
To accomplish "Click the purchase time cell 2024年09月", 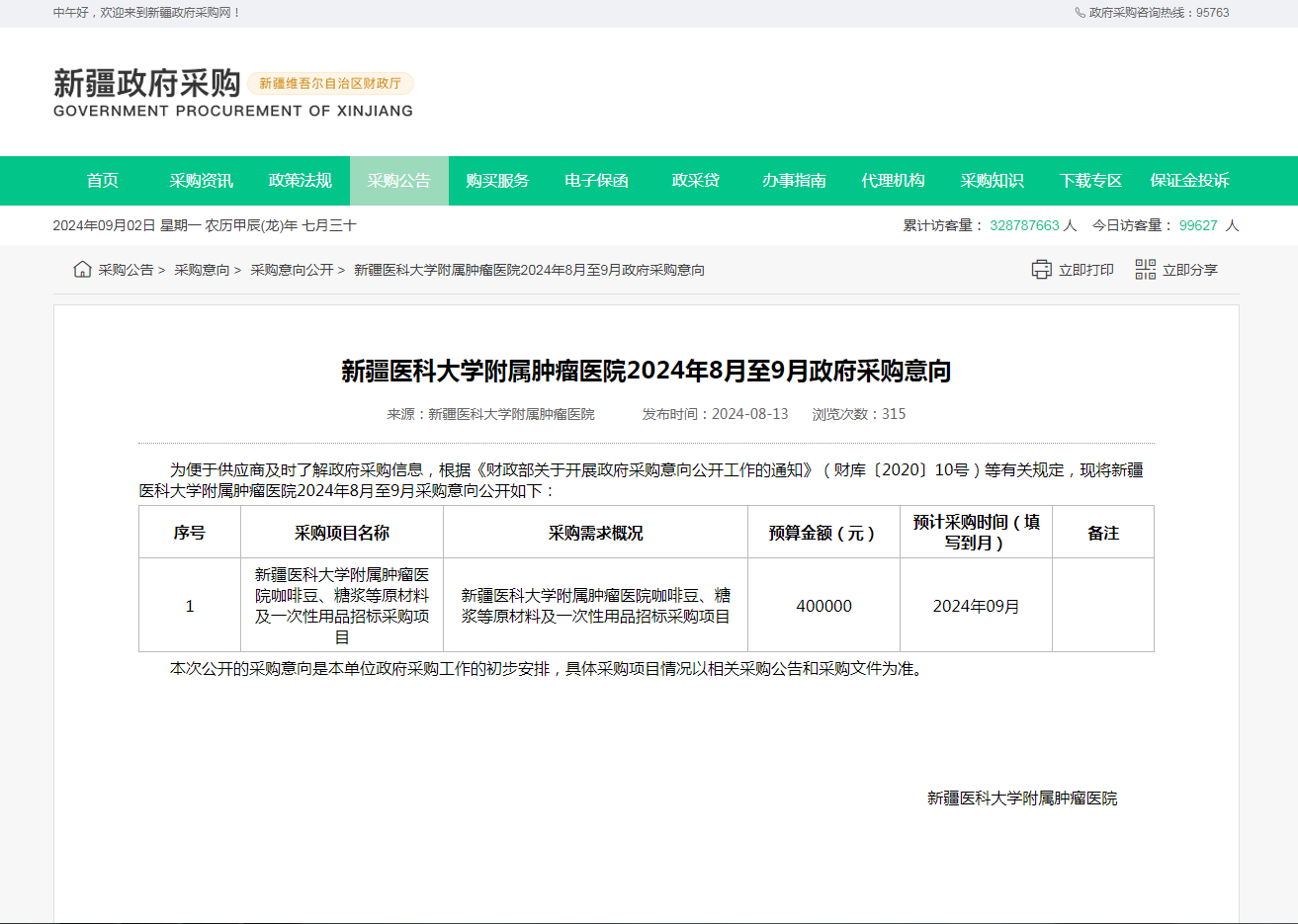I will pos(977,606).
